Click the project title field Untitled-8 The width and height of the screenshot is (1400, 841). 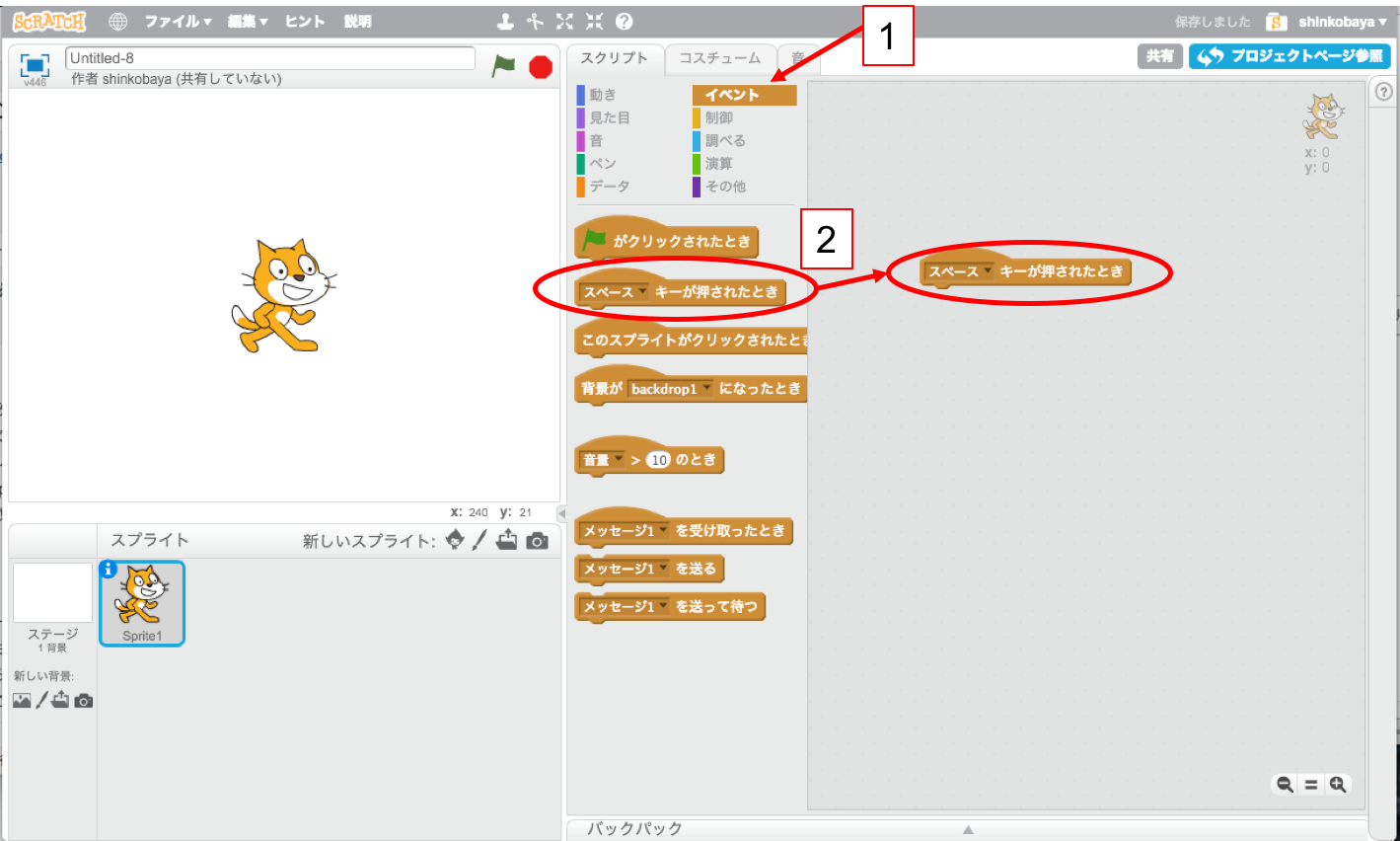(270, 58)
